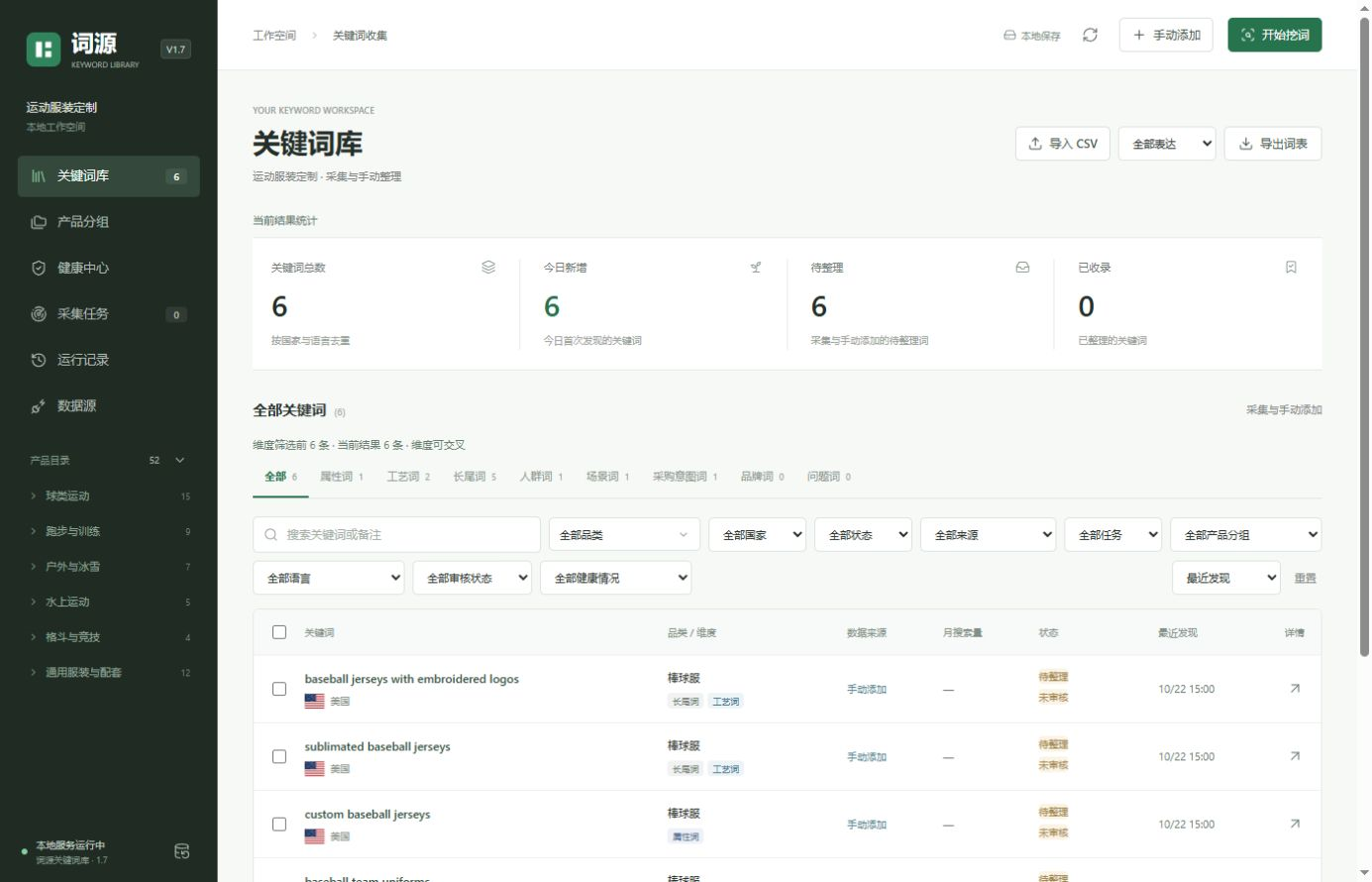Go to 健康中心 in the sidebar
The height and width of the screenshot is (882, 1372).
click(109, 268)
